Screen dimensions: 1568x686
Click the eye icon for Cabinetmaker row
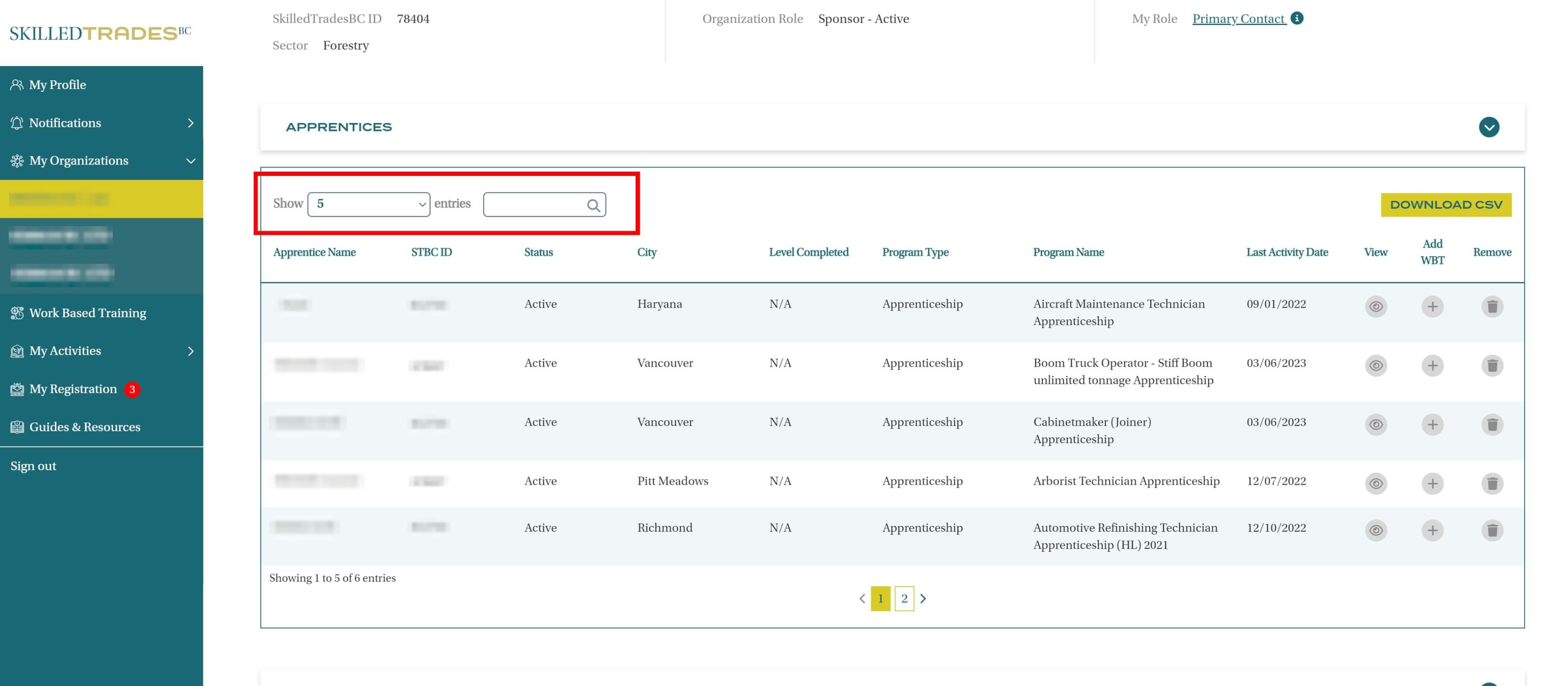click(x=1376, y=424)
